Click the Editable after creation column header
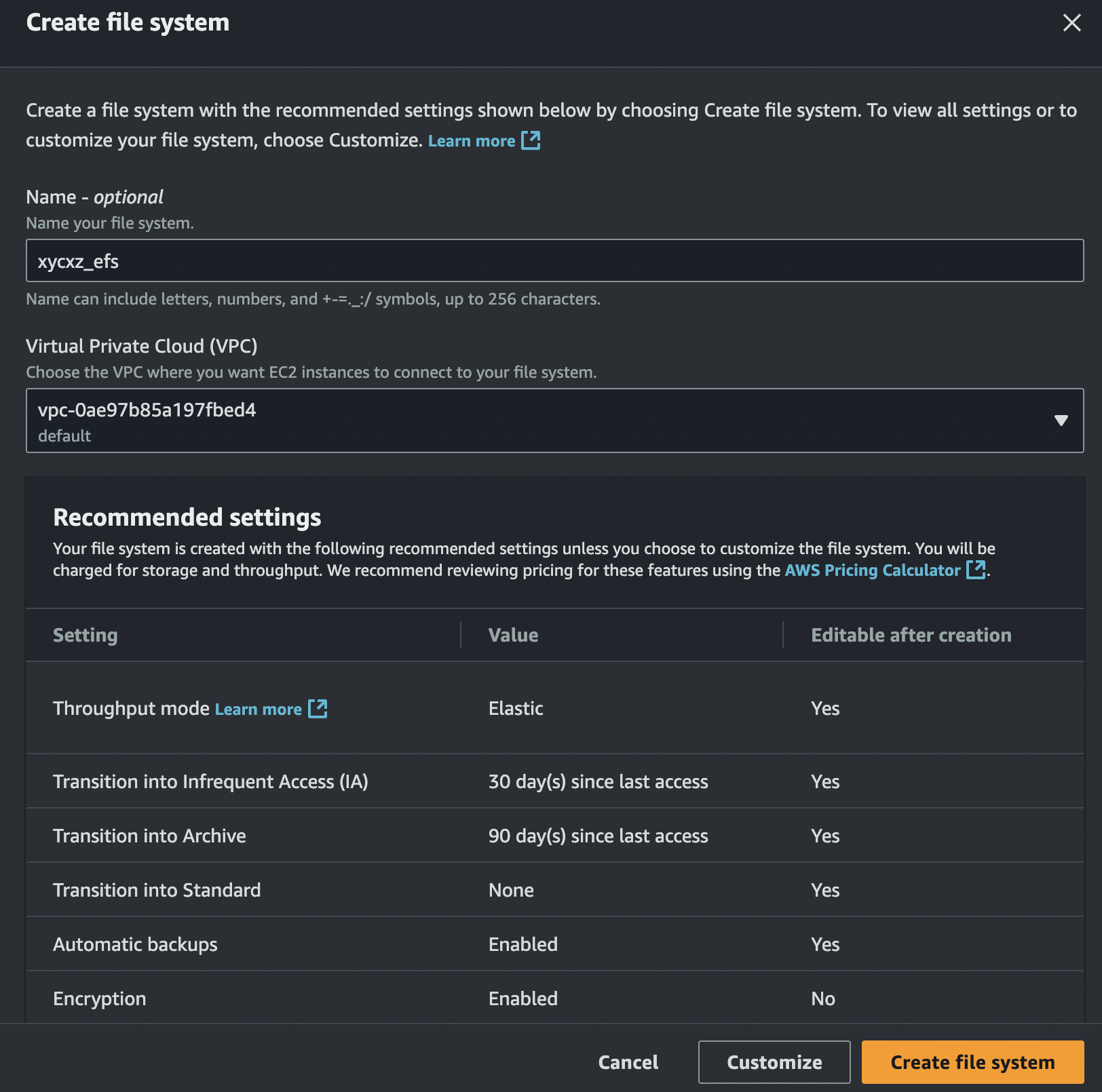This screenshot has height=1092, width=1102. pos(911,636)
